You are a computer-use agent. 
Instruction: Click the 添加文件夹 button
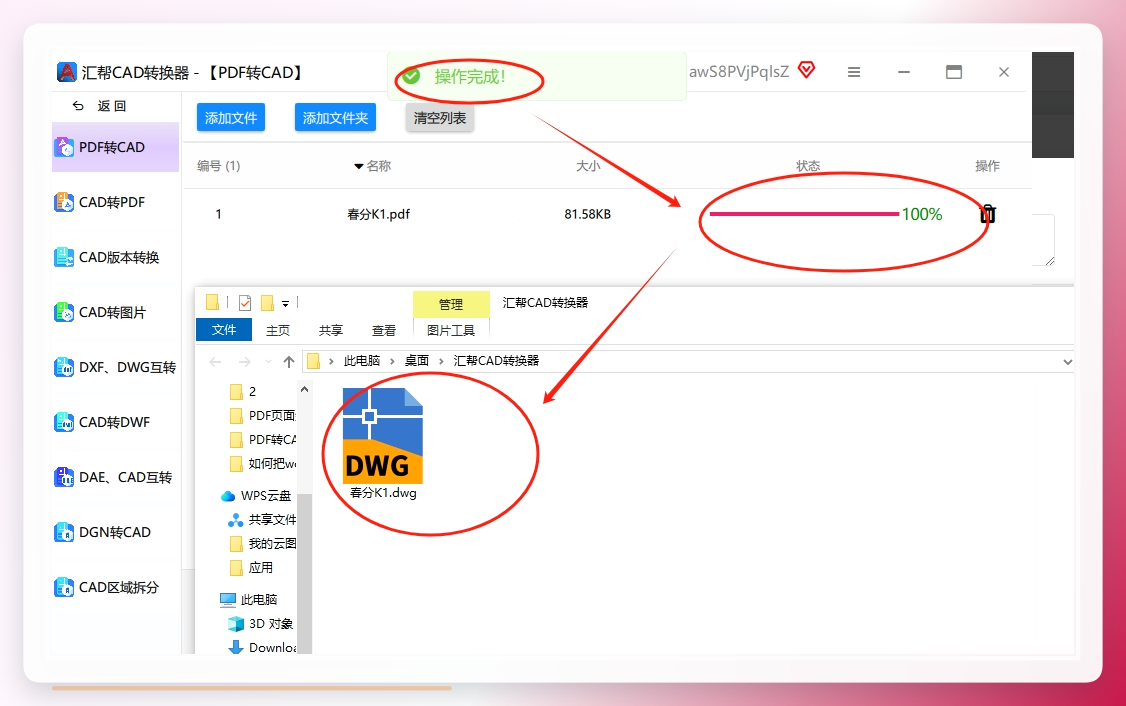pos(335,118)
